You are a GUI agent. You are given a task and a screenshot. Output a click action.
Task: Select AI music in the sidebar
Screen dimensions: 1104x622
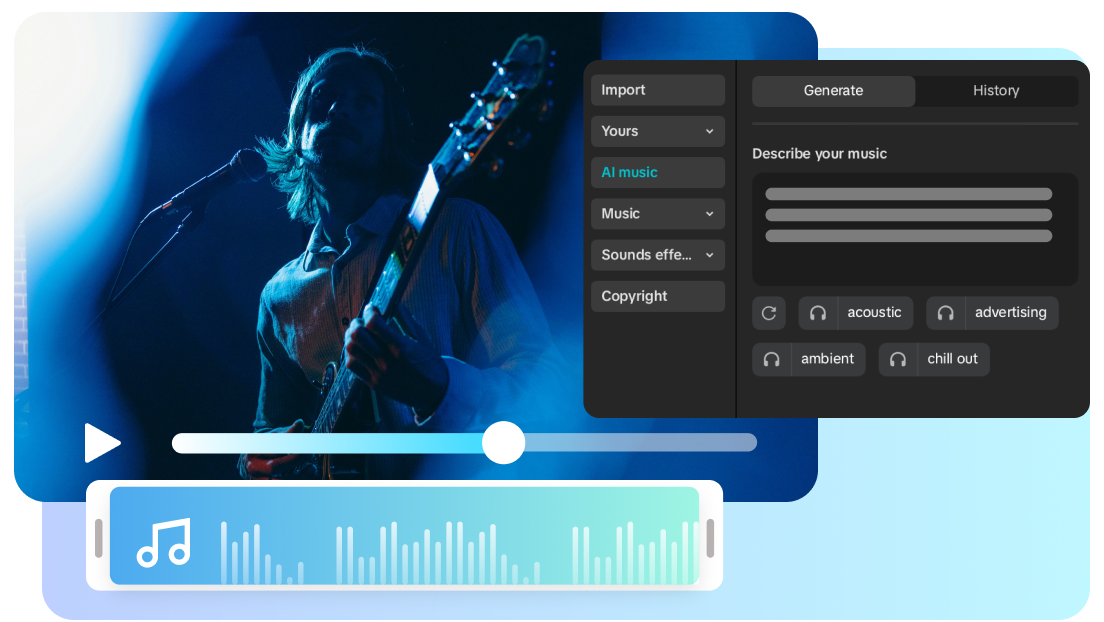(657, 172)
